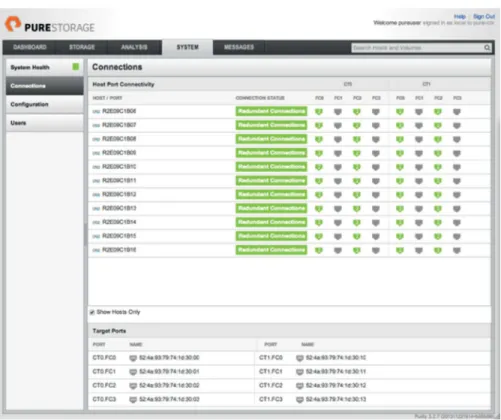This screenshot has height=420, width=501.
Task: Open the Messages tab
Action: click(239, 47)
